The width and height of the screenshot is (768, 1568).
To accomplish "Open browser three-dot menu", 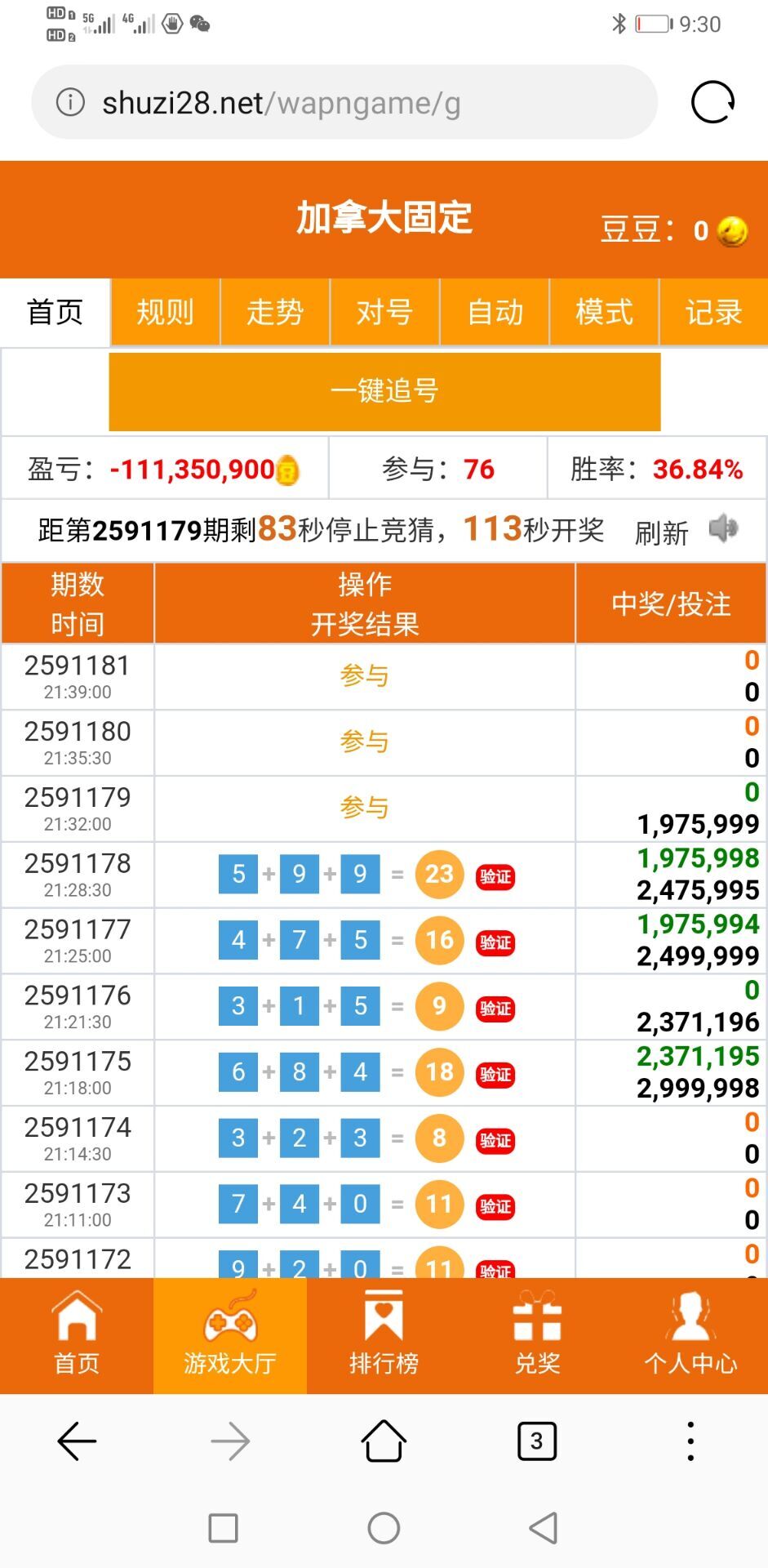I will click(690, 1441).
